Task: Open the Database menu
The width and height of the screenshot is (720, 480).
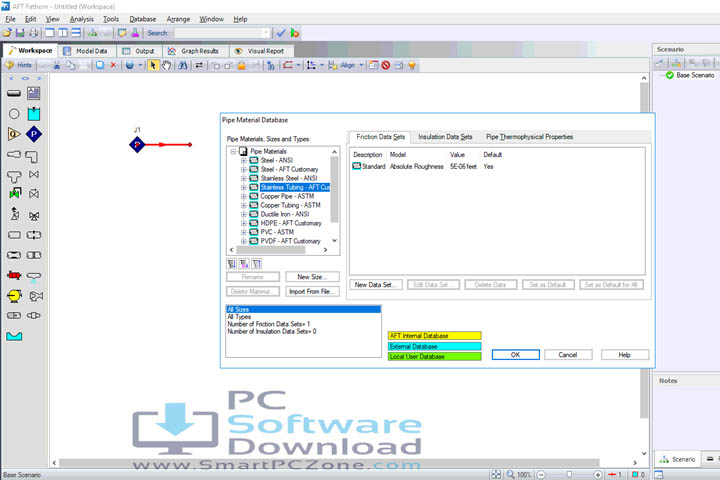Action: point(142,19)
